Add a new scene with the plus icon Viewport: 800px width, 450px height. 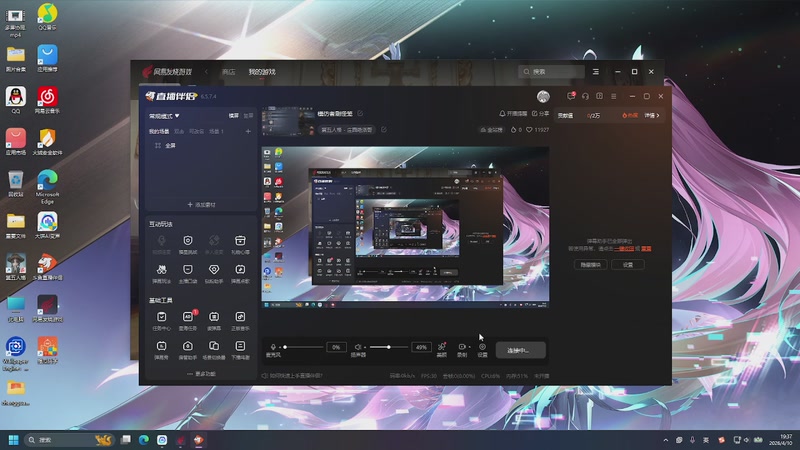point(248,131)
